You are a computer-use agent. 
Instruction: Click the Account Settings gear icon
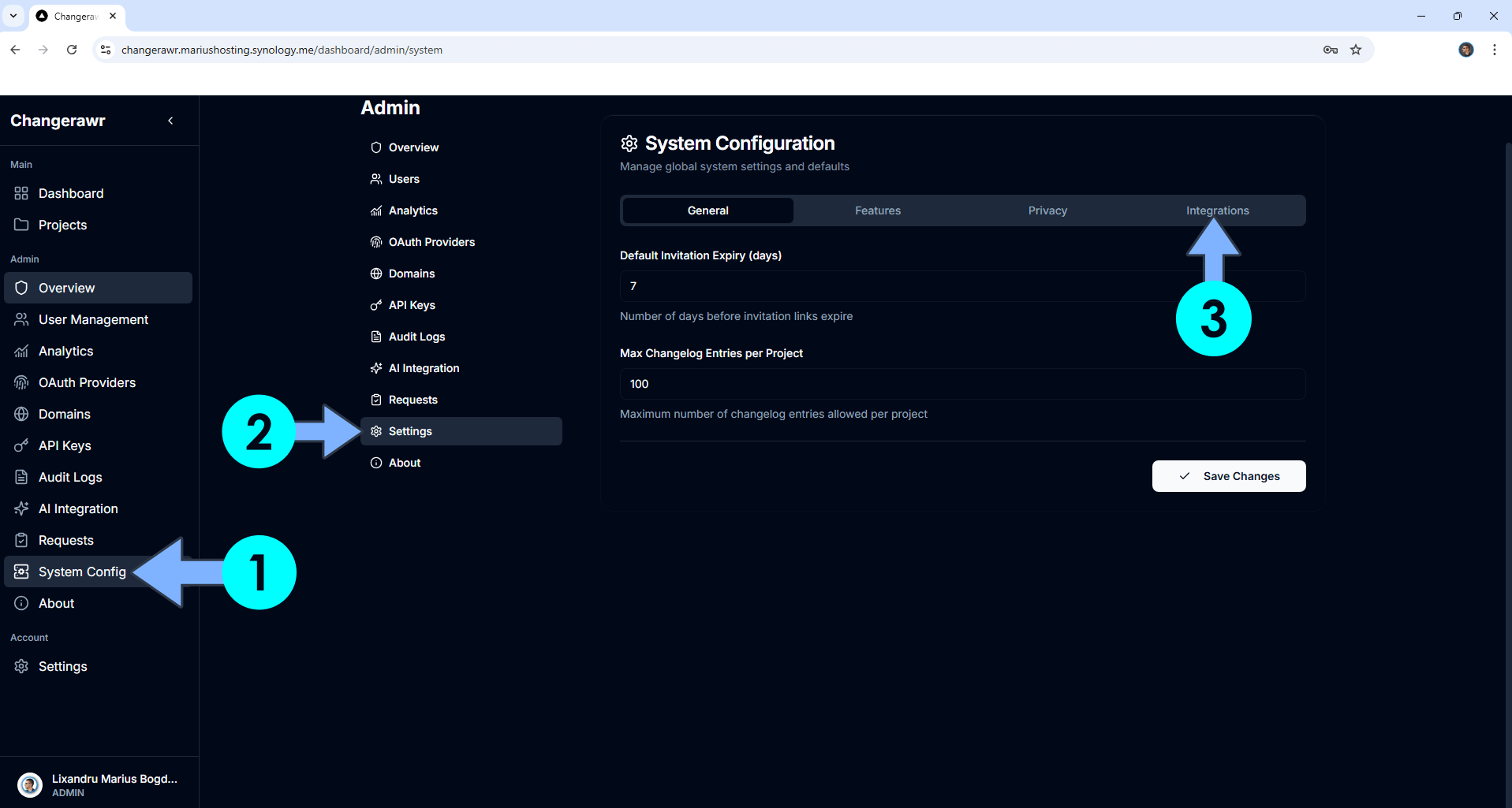[x=21, y=666]
